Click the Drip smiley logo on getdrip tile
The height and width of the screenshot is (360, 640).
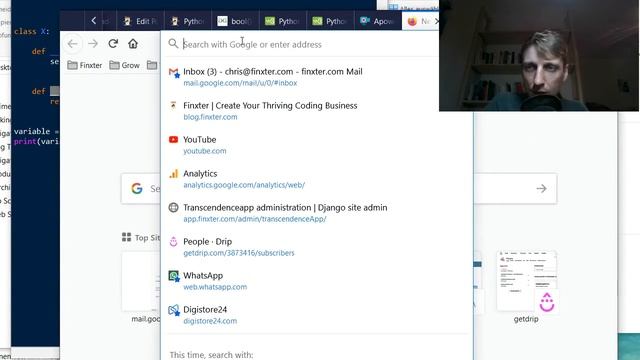[x=547, y=302]
